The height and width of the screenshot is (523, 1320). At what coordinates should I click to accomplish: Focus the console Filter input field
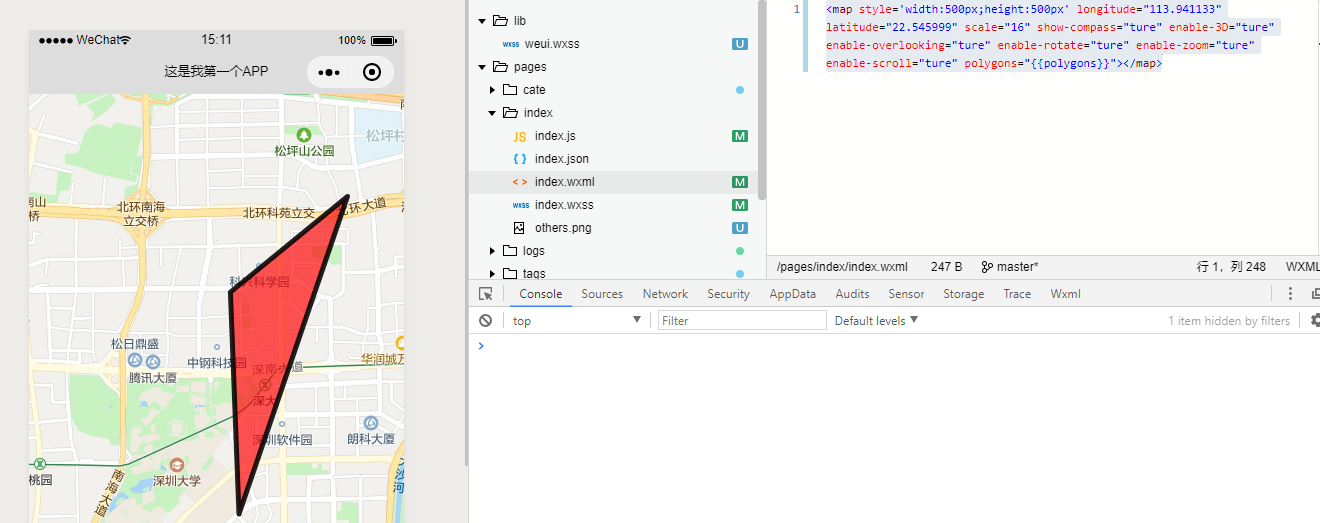[742, 321]
